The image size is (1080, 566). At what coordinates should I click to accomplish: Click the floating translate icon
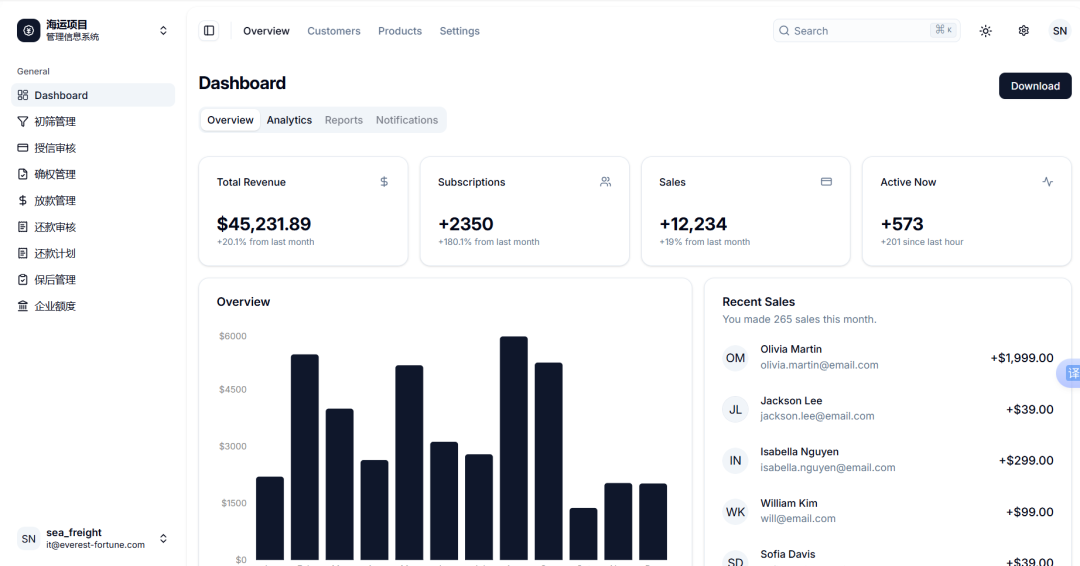1070,373
